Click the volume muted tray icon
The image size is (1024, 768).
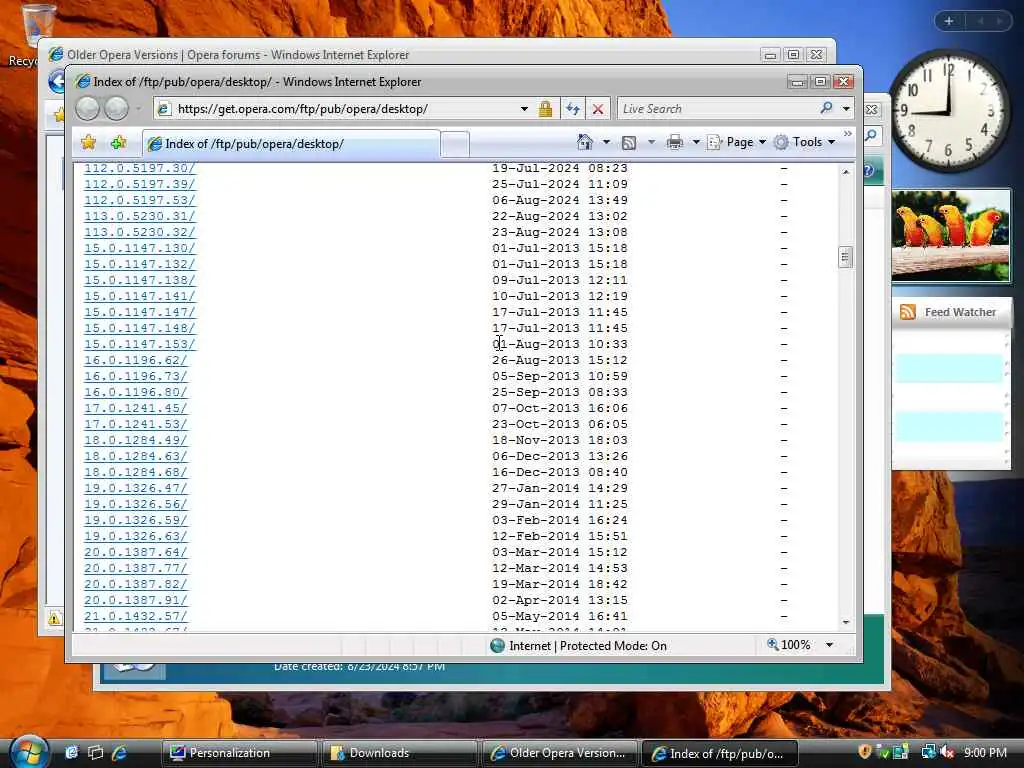[948, 752]
